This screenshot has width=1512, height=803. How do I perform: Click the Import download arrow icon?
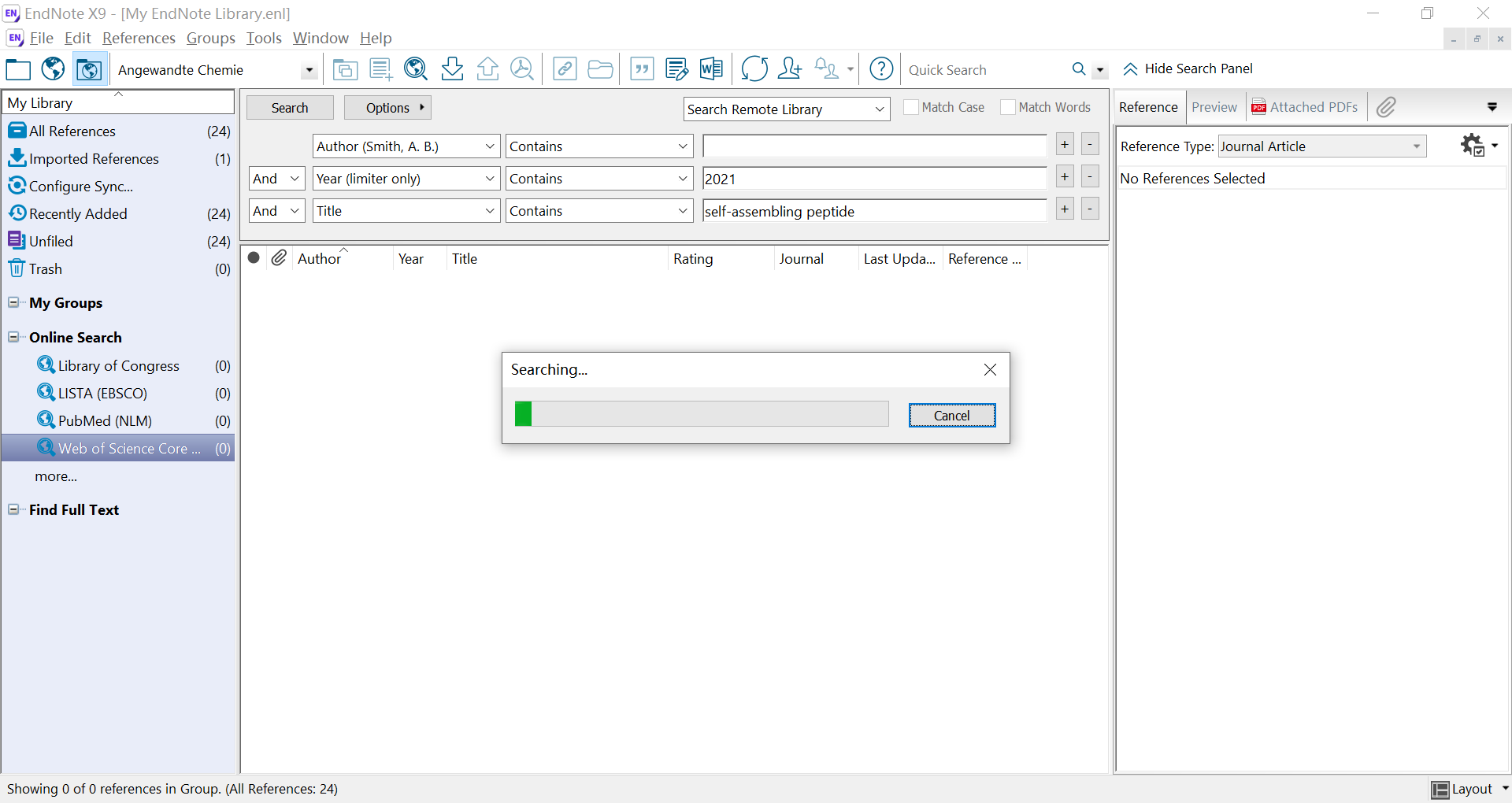coord(452,69)
